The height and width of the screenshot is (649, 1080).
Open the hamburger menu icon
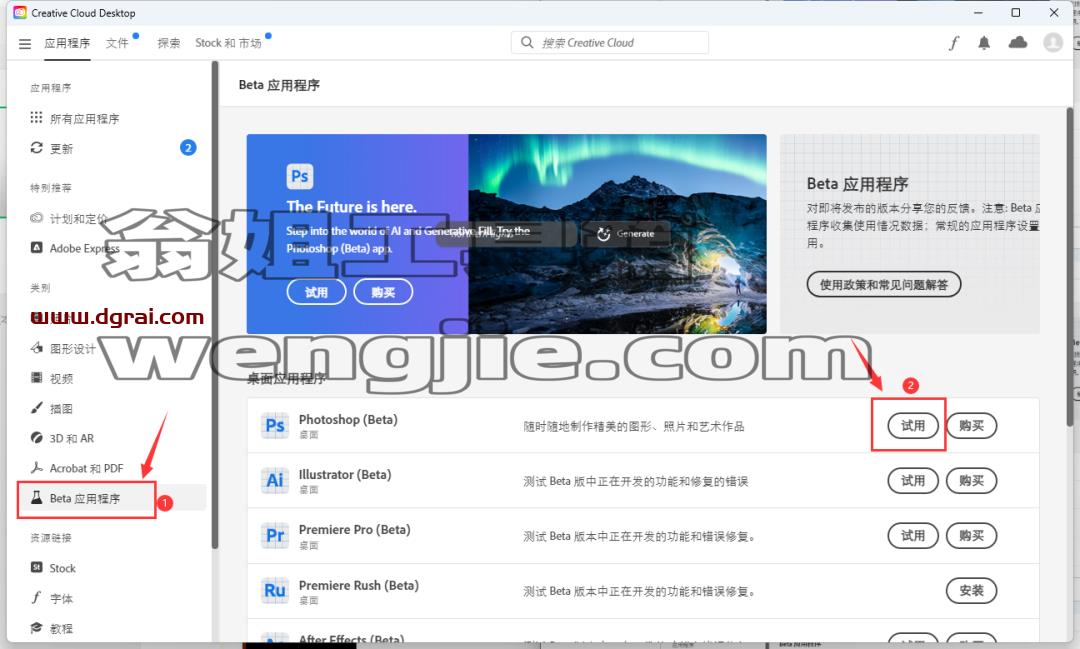click(x=25, y=43)
